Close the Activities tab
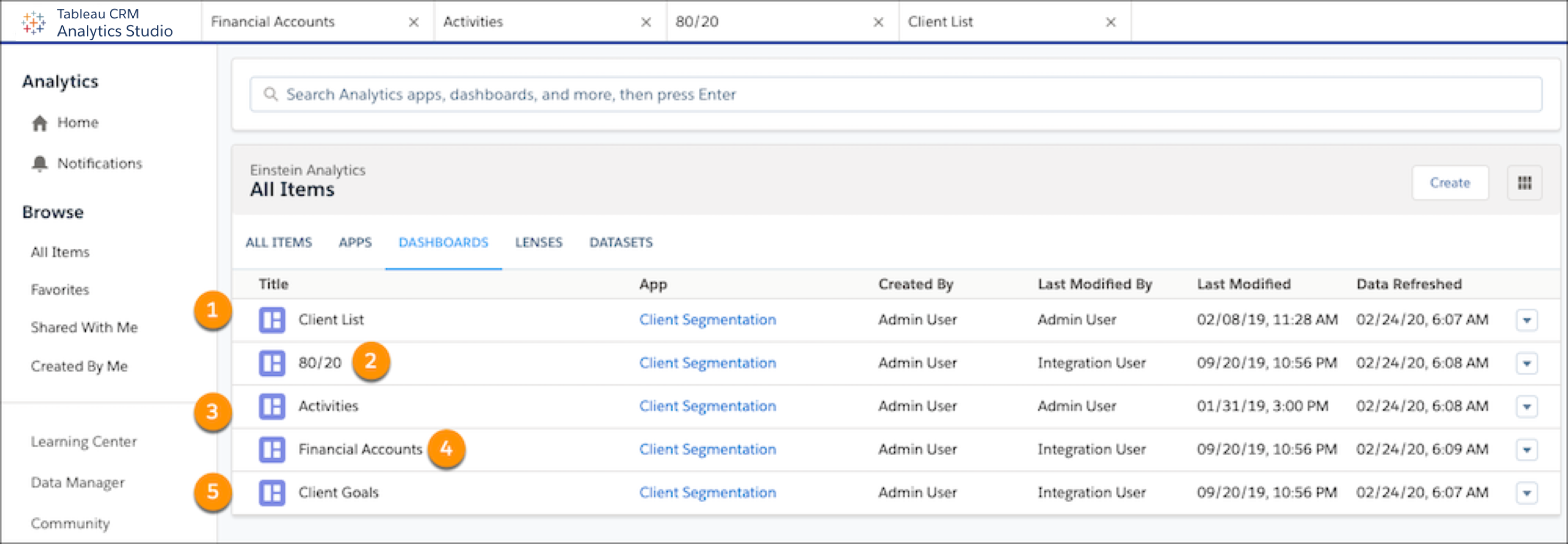This screenshot has width=1568, height=544. (647, 22)
